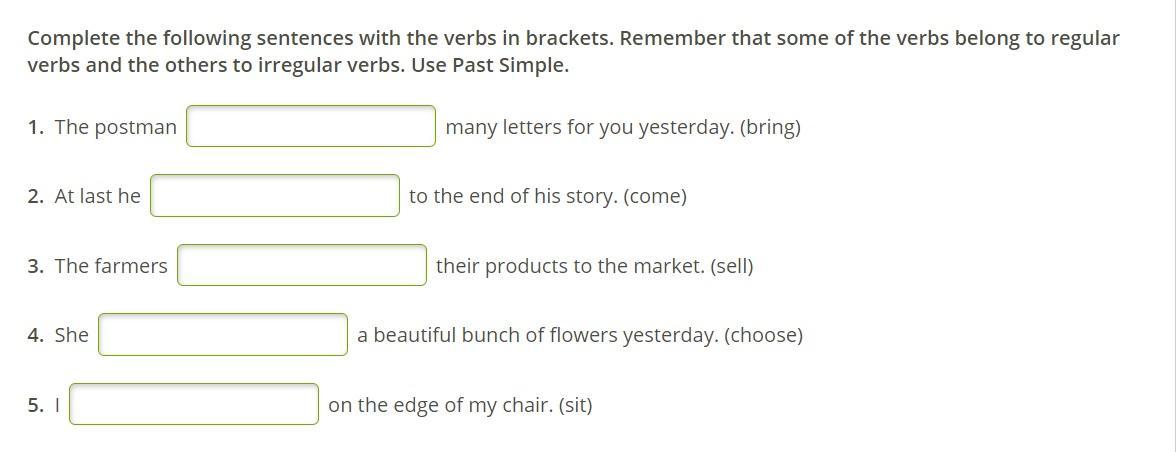
Task: Click the words 'The farmers' in sentence 3
Action: pyautogui.click(x=111, y=266)
